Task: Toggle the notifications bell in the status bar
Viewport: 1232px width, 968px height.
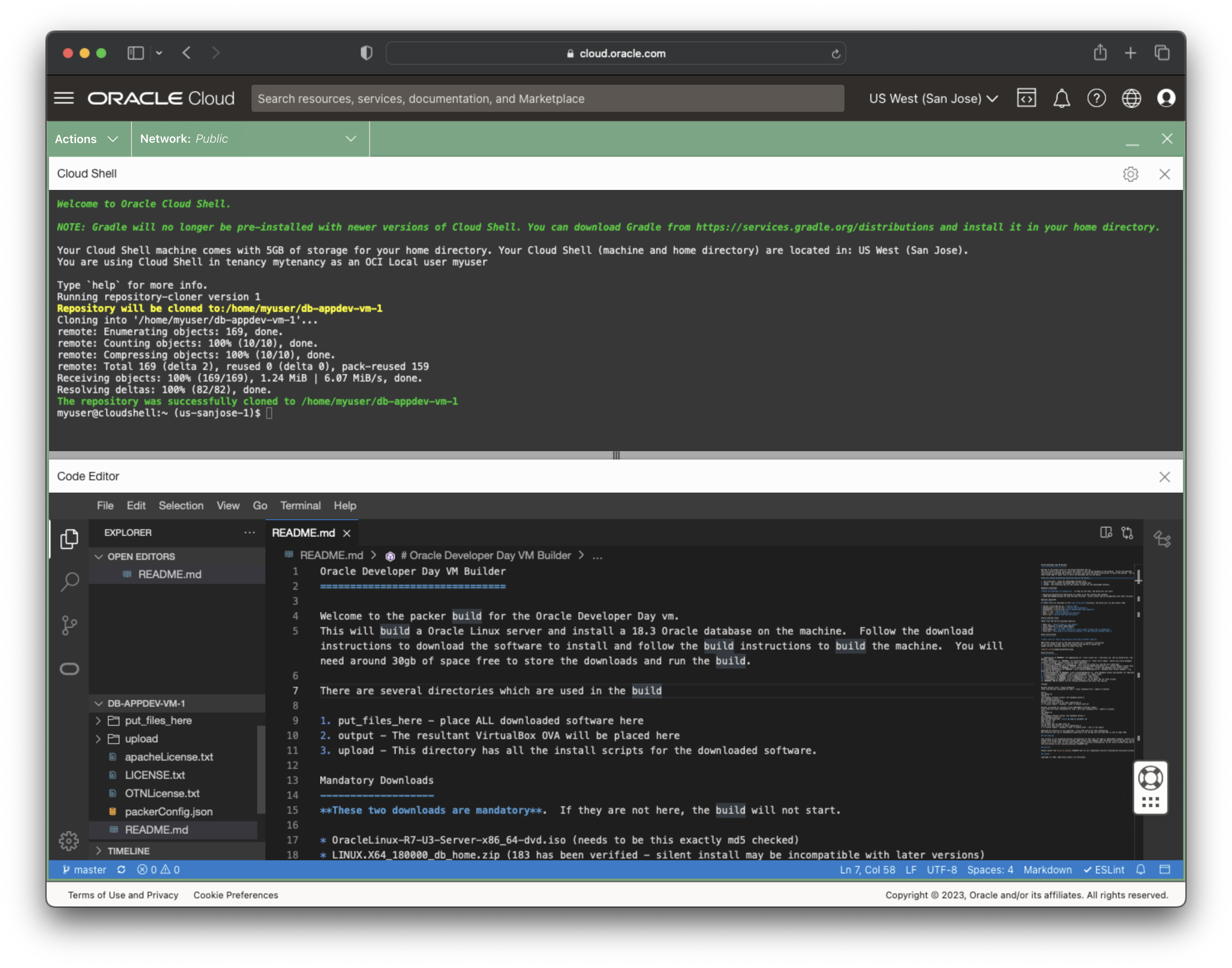Action: pyautogui.click(x=1141, y=869)
